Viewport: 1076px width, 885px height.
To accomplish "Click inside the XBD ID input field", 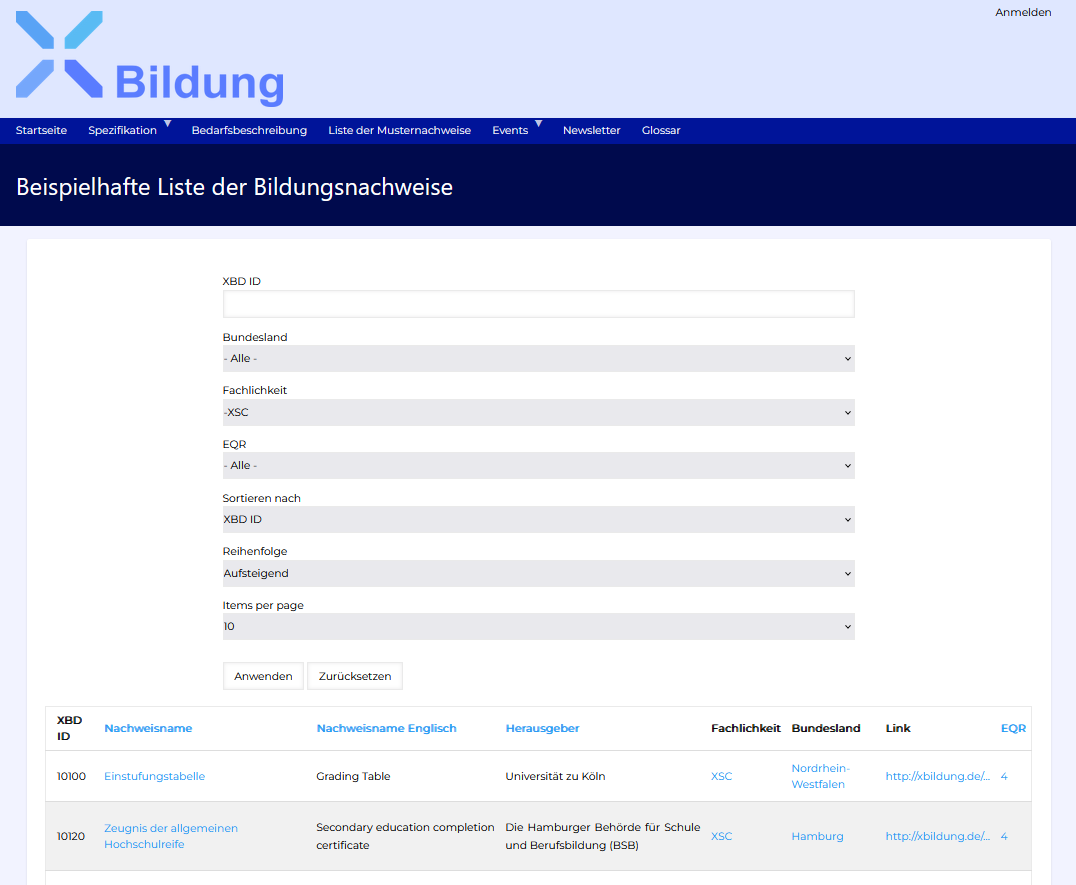I will [x=538, y=304].
